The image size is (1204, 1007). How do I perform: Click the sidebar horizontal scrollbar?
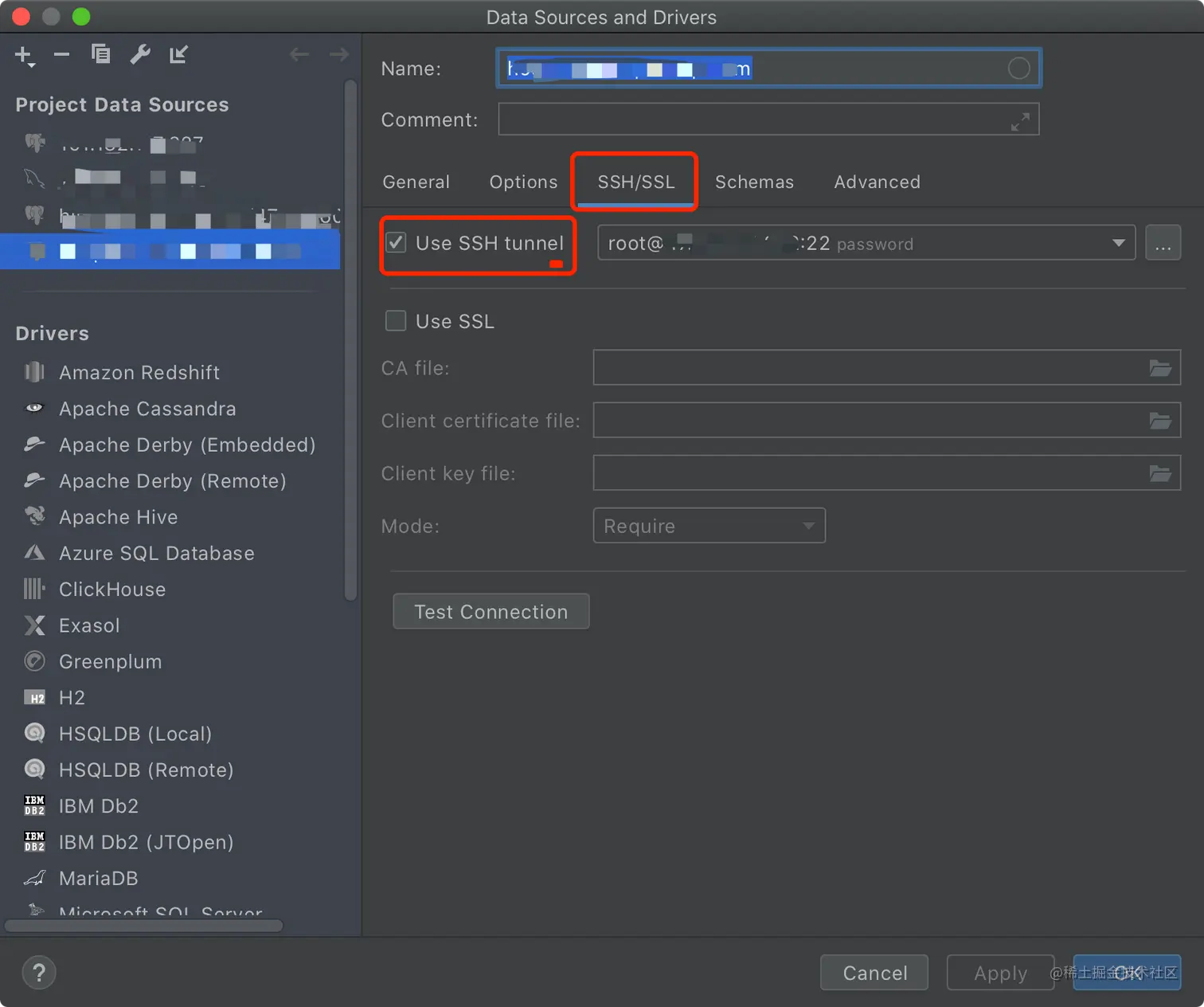point(144,926)
